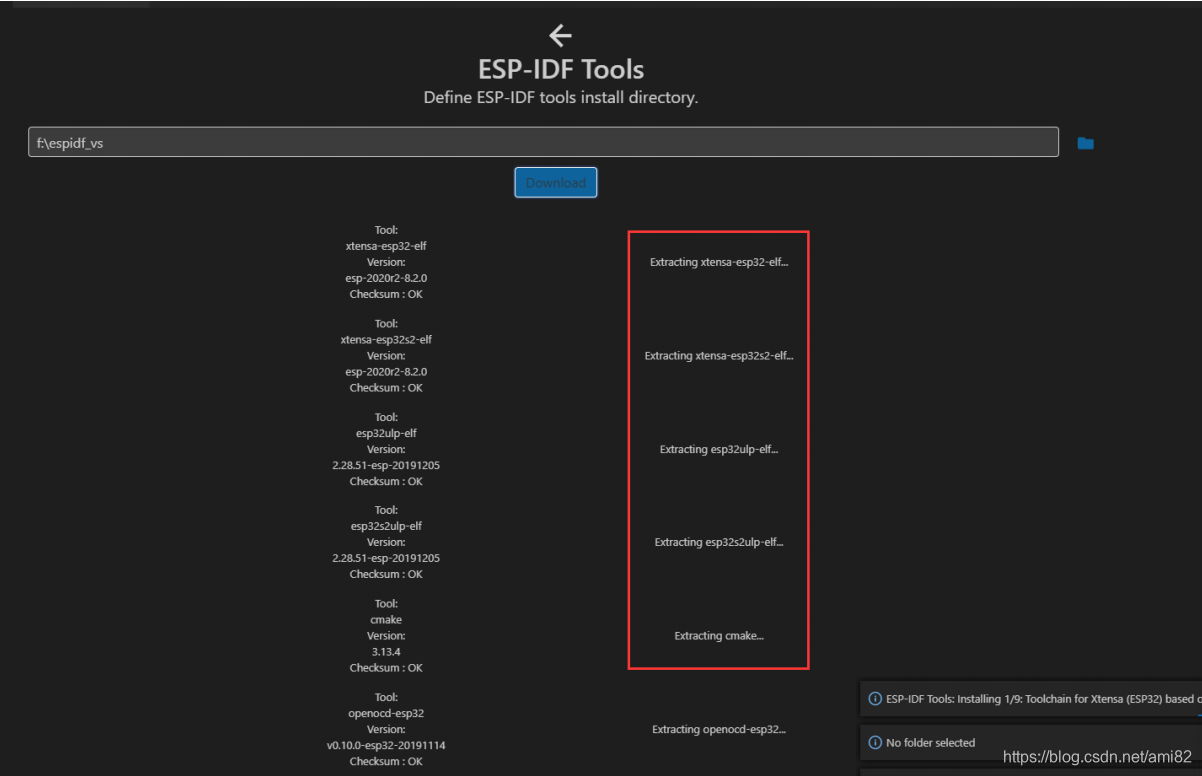Viewport: 1202px width, 776px height.
Task: Click 'Extracting esp32s2ulp-elf...' status text
Action: click(x=719, y=542)
